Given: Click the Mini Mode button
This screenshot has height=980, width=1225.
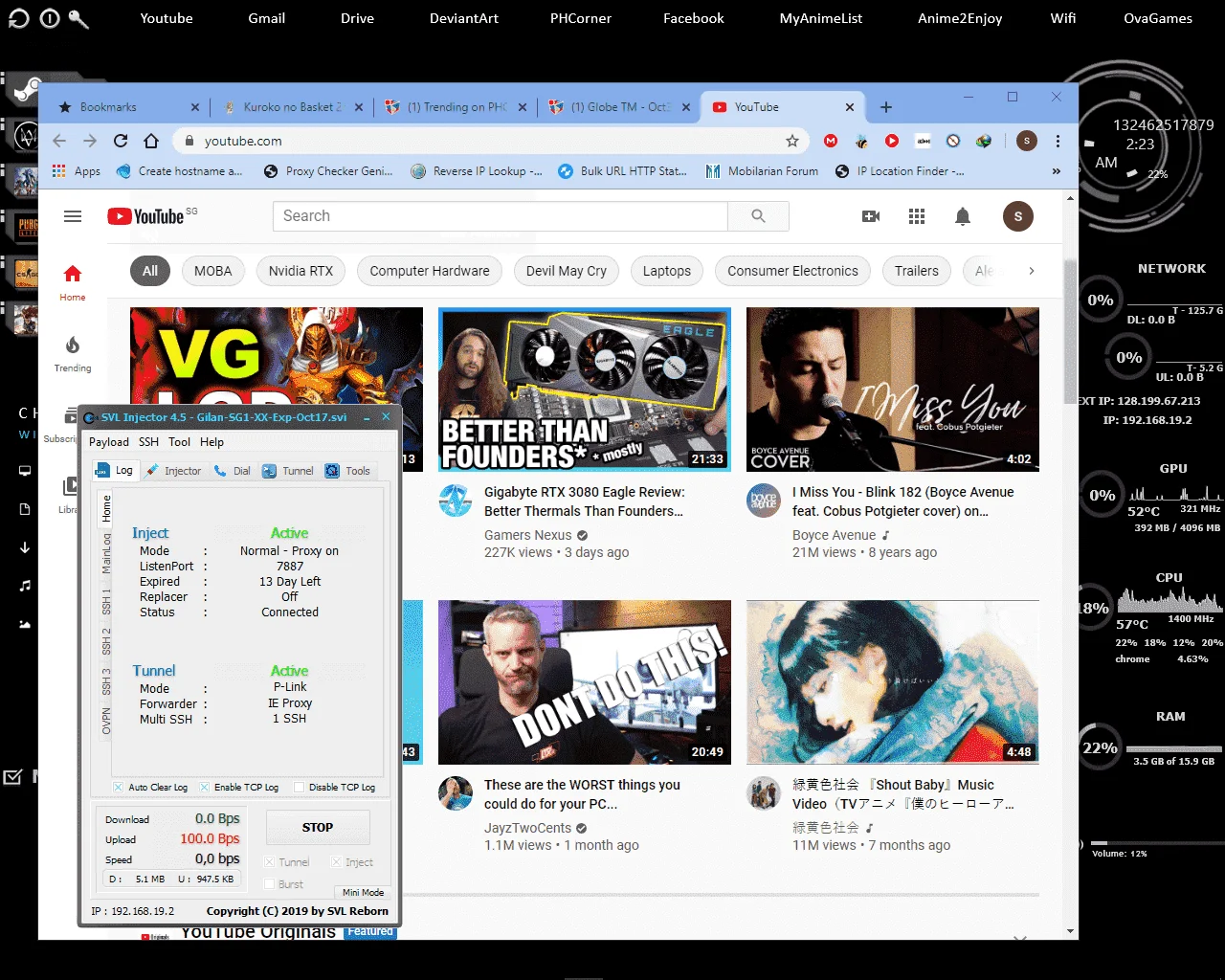Looking at the screenshot, I should [363, 892].
